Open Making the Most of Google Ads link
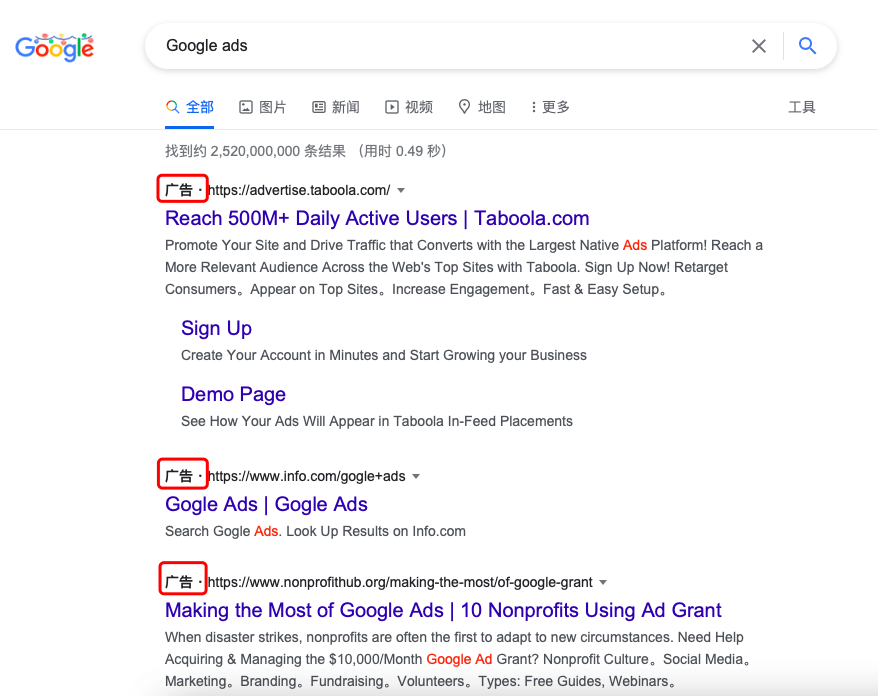This screenshot has height=696, width=878. pyautogui.click(x=443, y=610)
